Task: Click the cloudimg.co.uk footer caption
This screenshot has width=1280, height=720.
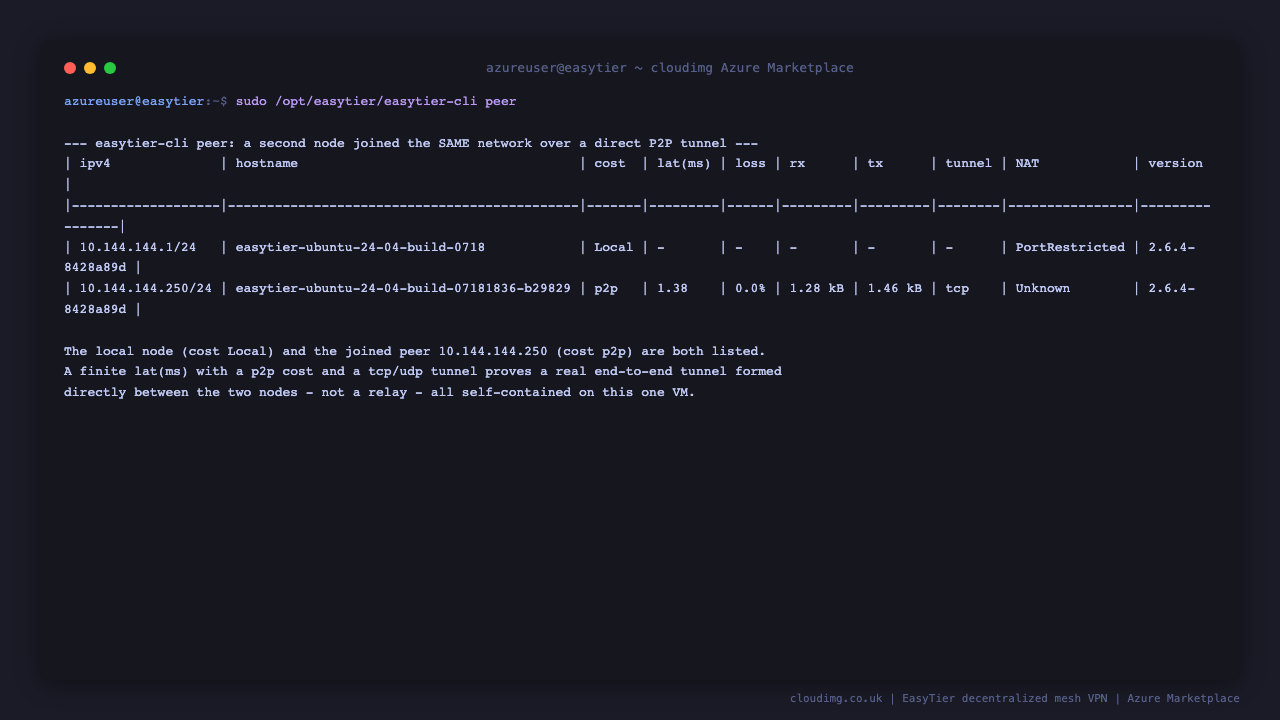Action: pyautogui.click(x=1015, y=699)
